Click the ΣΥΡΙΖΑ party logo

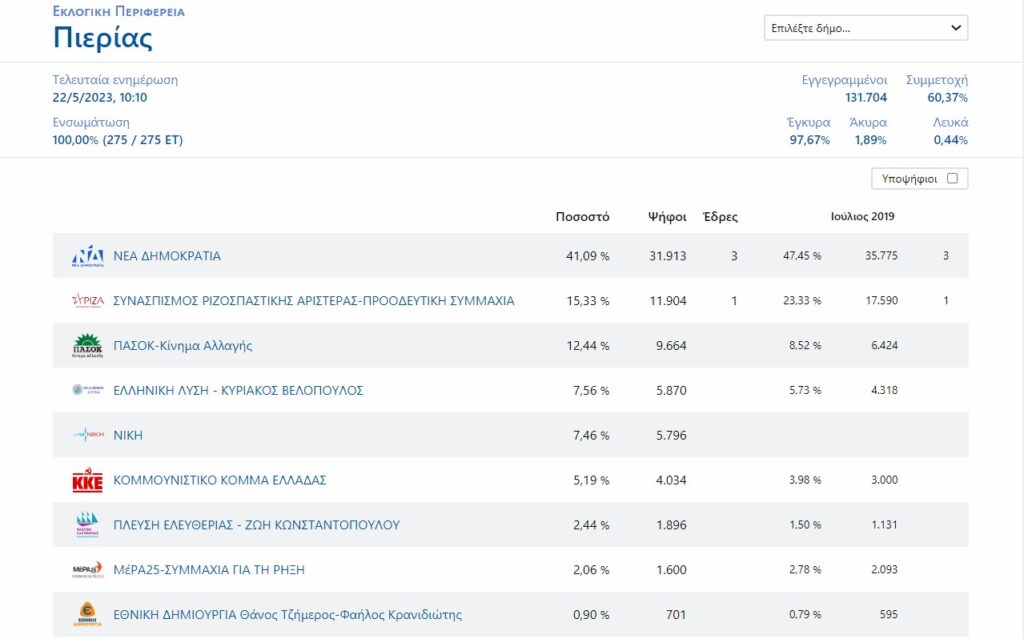[87, 301]
